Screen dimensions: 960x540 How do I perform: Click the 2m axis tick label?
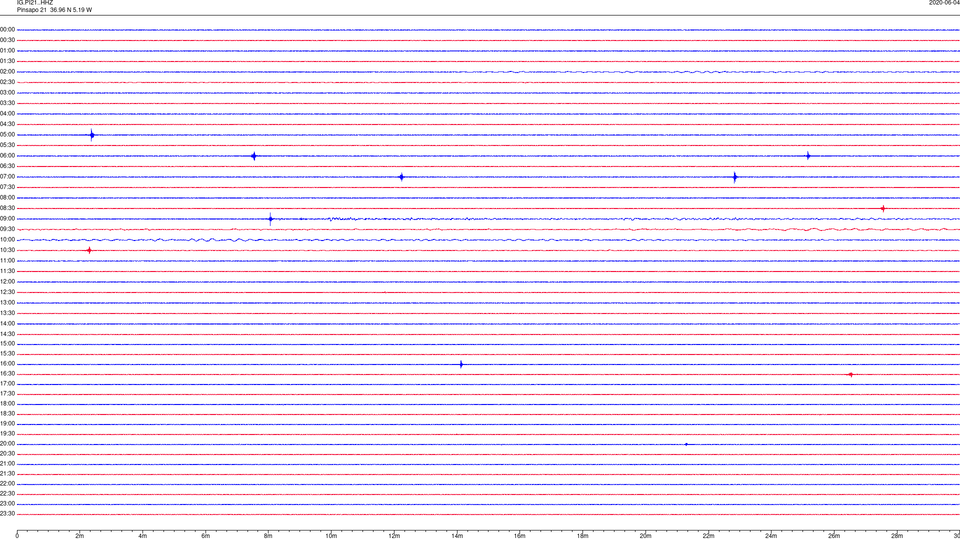point(80,536)
